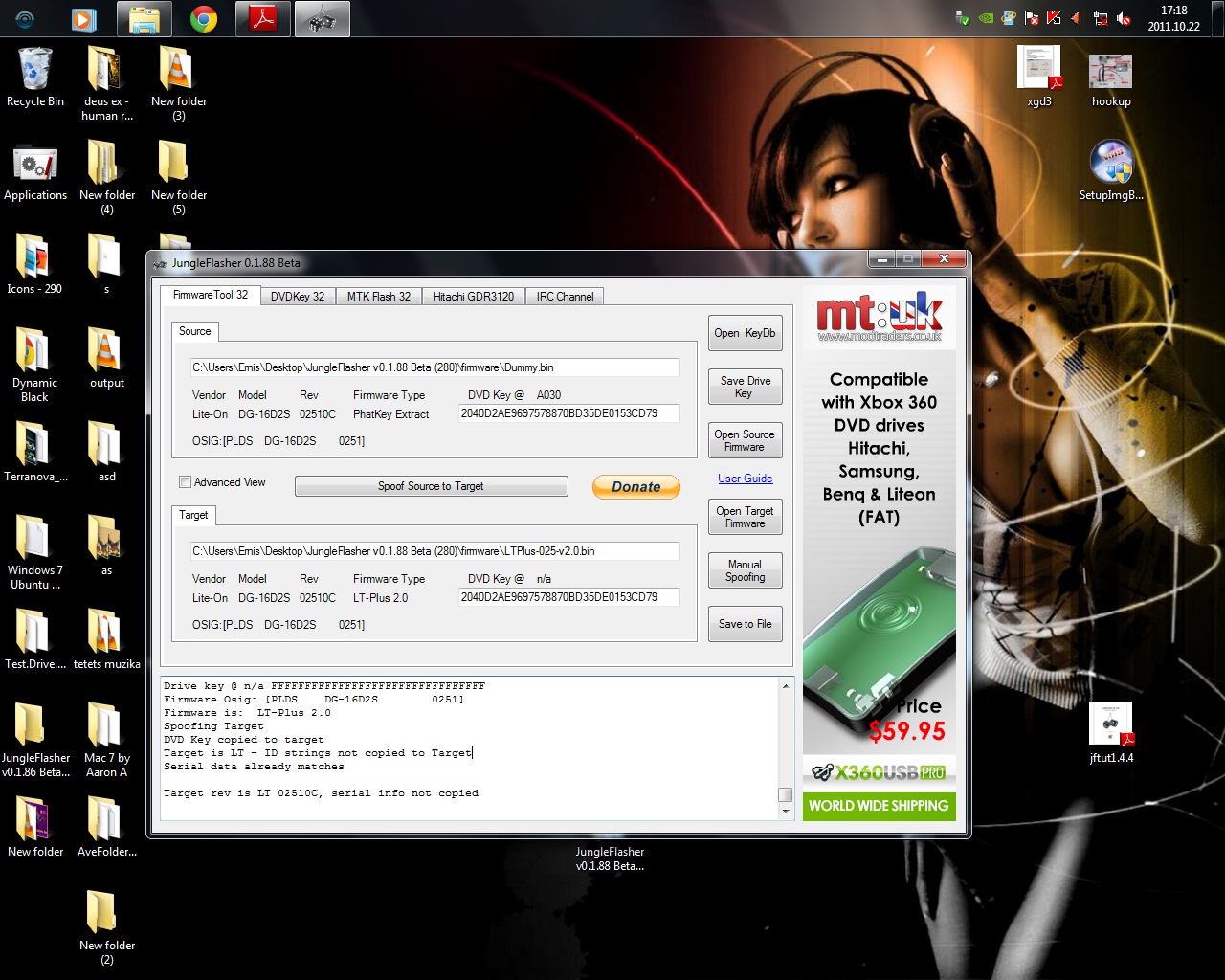Open the 'AveFolder...' desktop icon
The width and height of the screenshot is (1225, 980).
(106, 826)
